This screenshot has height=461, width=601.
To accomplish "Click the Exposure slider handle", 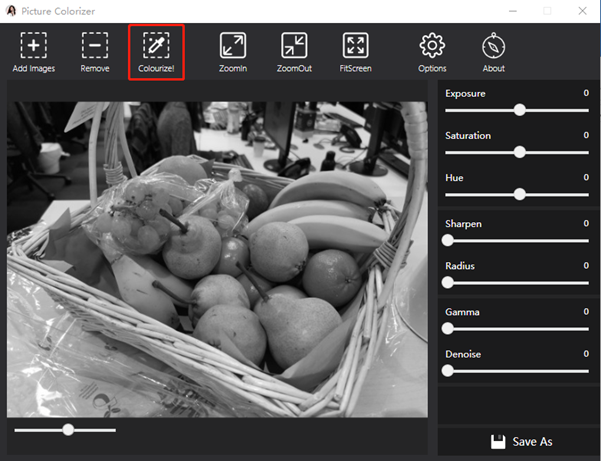I will (519, 110).
